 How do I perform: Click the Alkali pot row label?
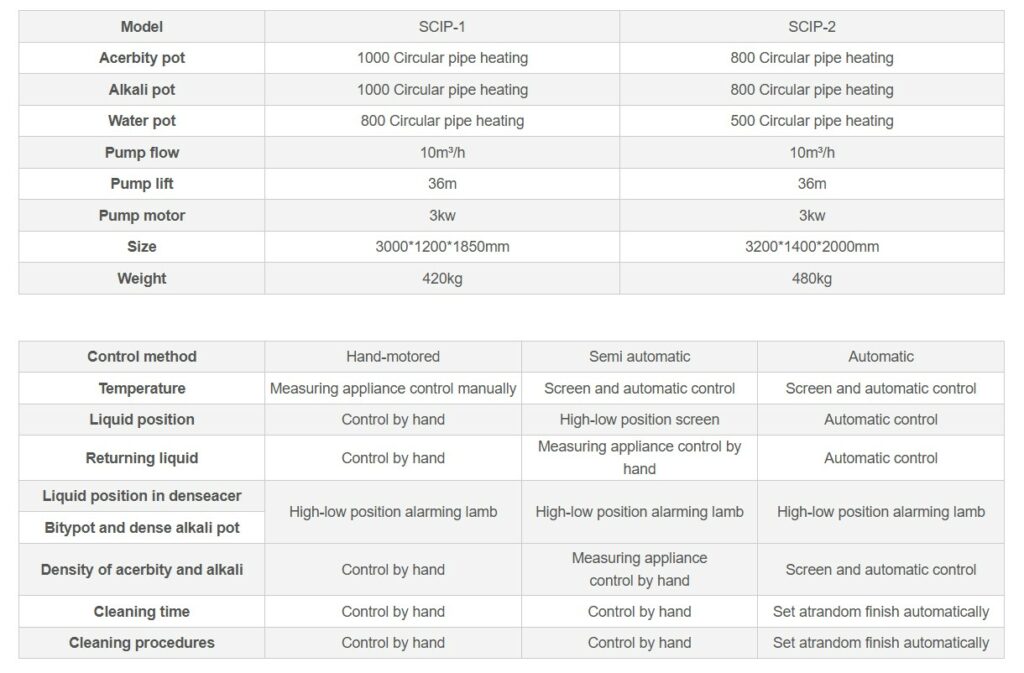tap(142, 89)
